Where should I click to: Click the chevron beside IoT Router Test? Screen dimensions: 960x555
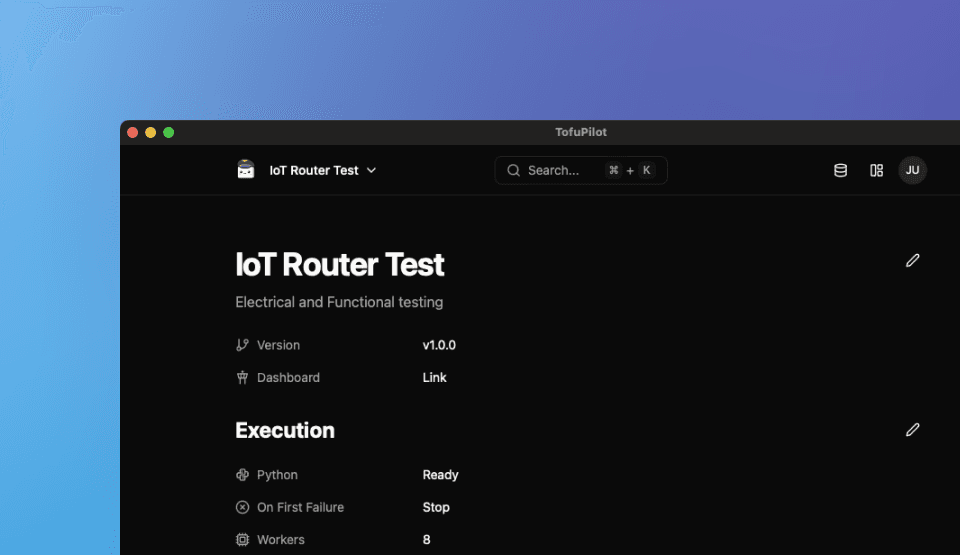tap(372, 171)
